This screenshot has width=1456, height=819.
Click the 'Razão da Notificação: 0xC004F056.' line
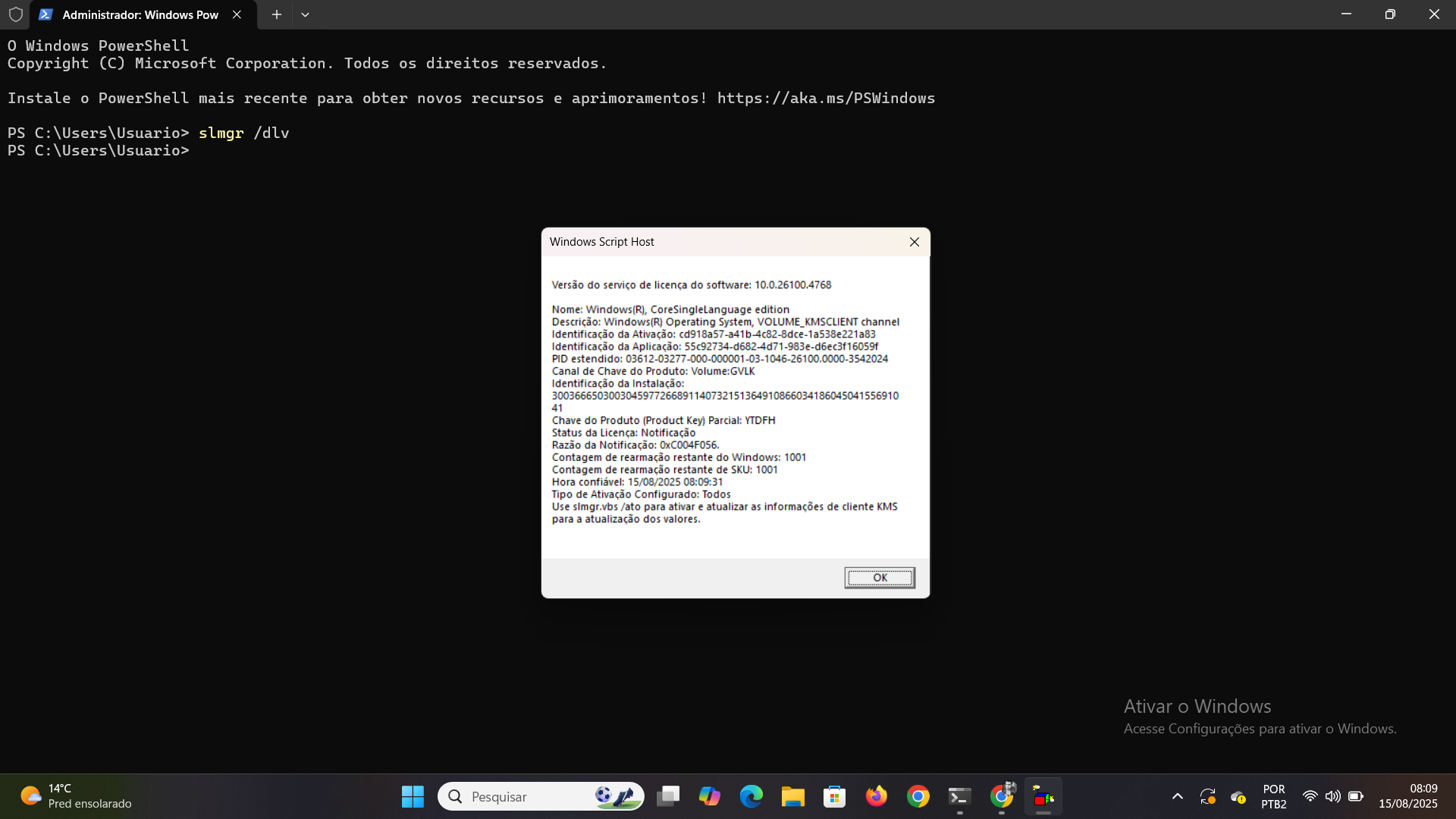(635, 445)
